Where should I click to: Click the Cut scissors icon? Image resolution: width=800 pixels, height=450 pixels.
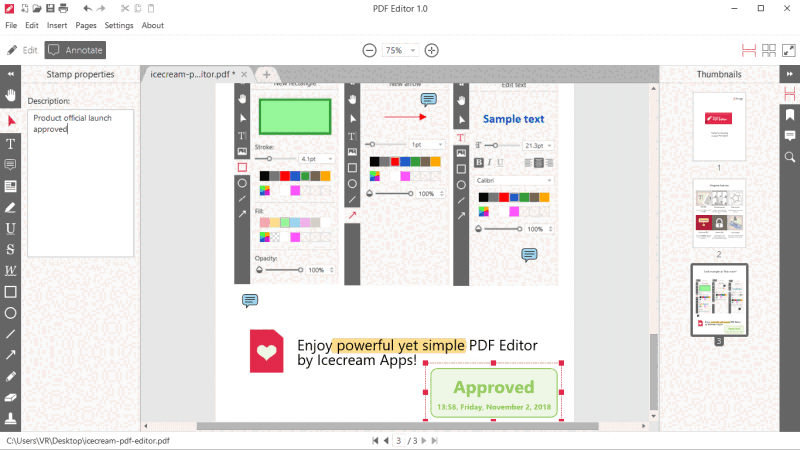tap(124, 8)
